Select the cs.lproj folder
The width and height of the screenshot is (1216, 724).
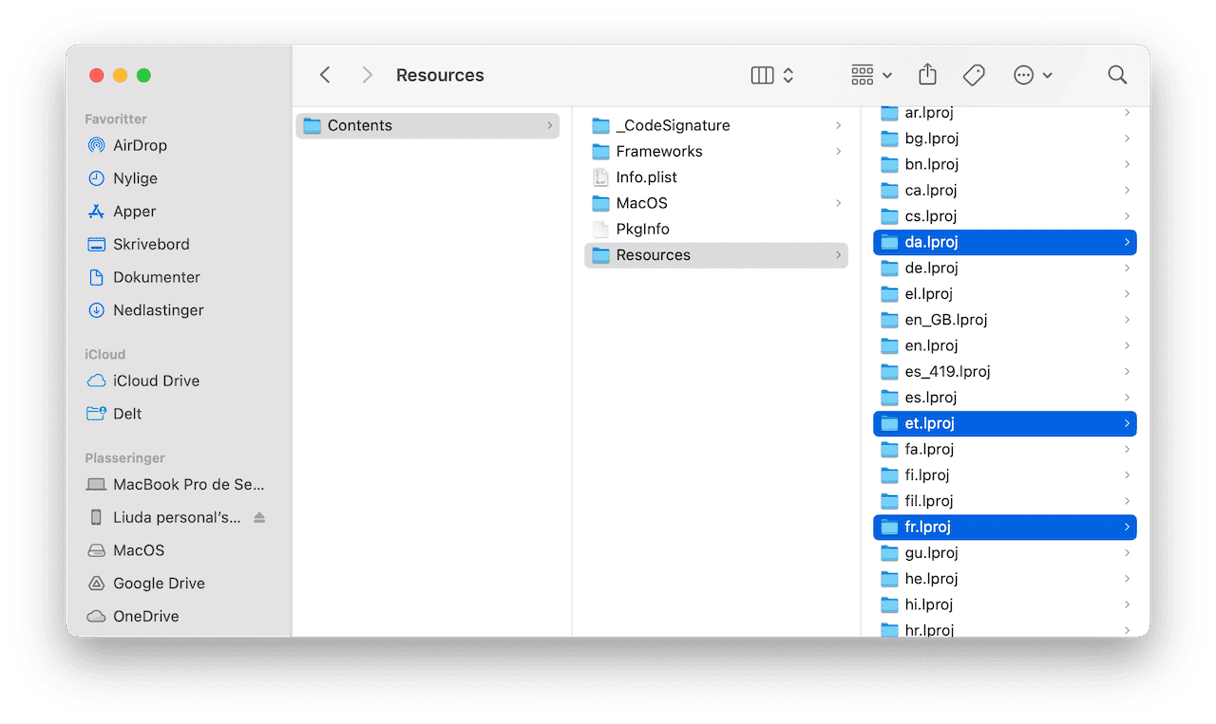1005,216
